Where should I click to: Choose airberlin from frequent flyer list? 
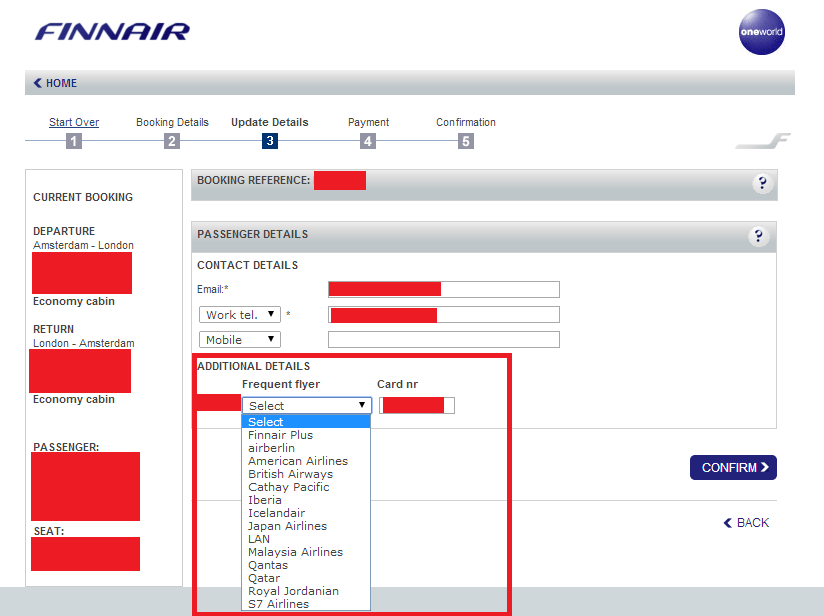pyautogui.click(x=306, y=448)
